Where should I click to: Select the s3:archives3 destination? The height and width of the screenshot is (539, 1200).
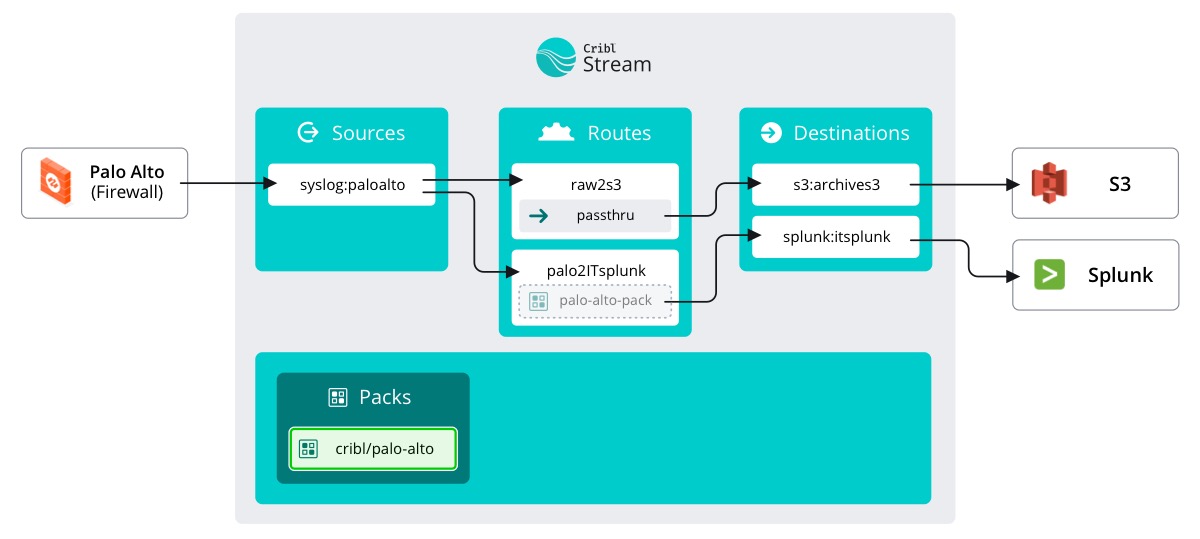835,184
